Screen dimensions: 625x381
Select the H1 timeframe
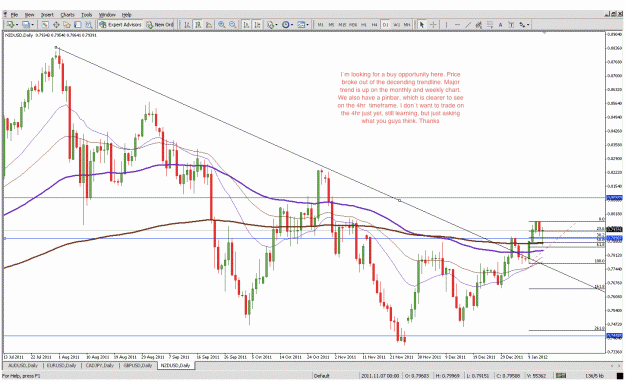pos(364,25)
